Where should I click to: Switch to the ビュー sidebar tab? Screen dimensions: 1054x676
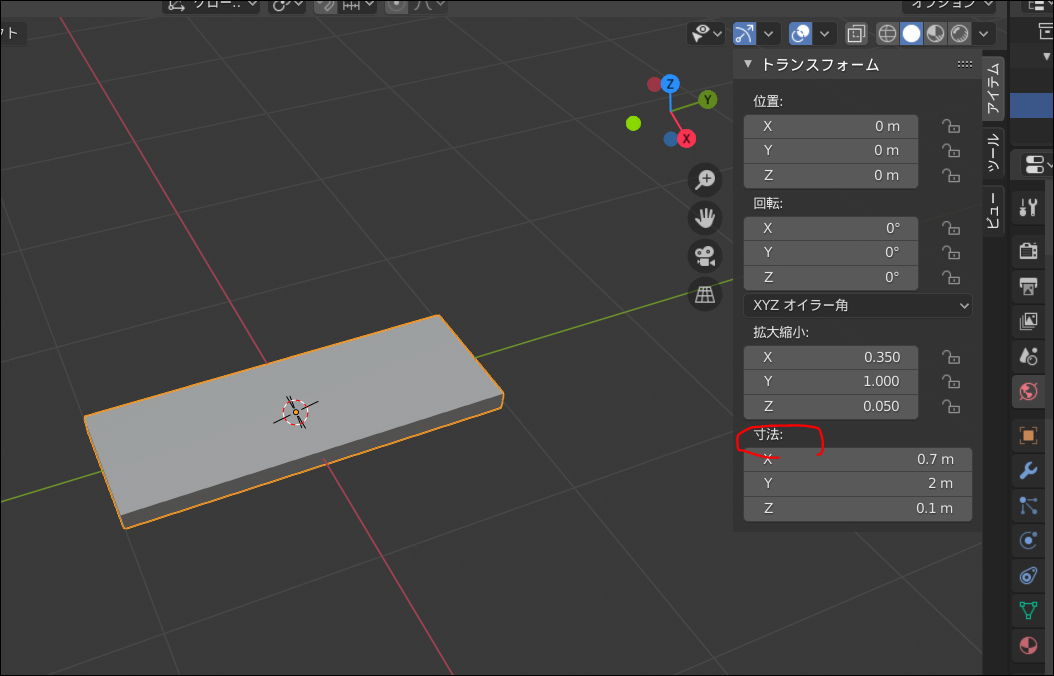coord(993,210)
